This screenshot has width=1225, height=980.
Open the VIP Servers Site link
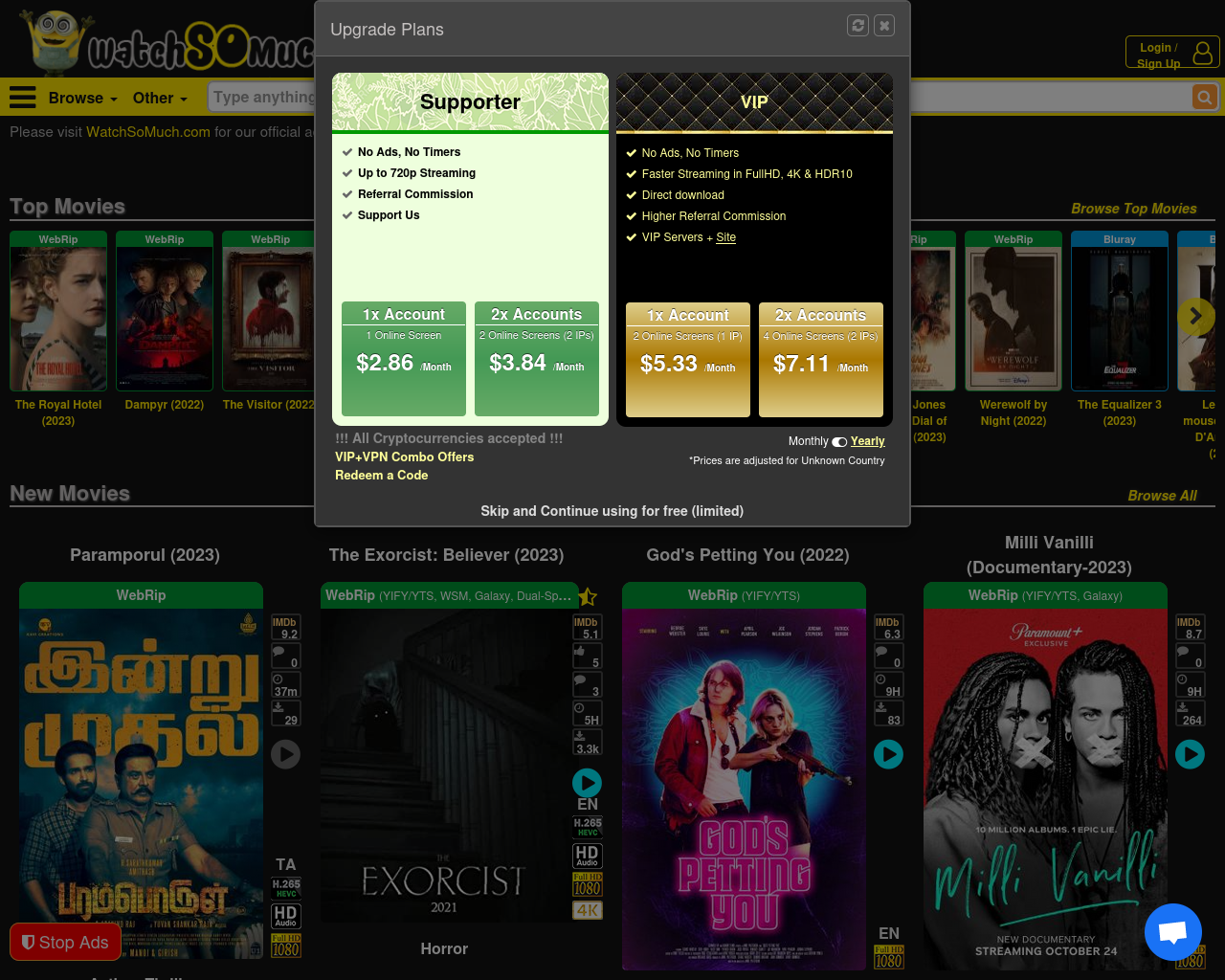point(726,237)
